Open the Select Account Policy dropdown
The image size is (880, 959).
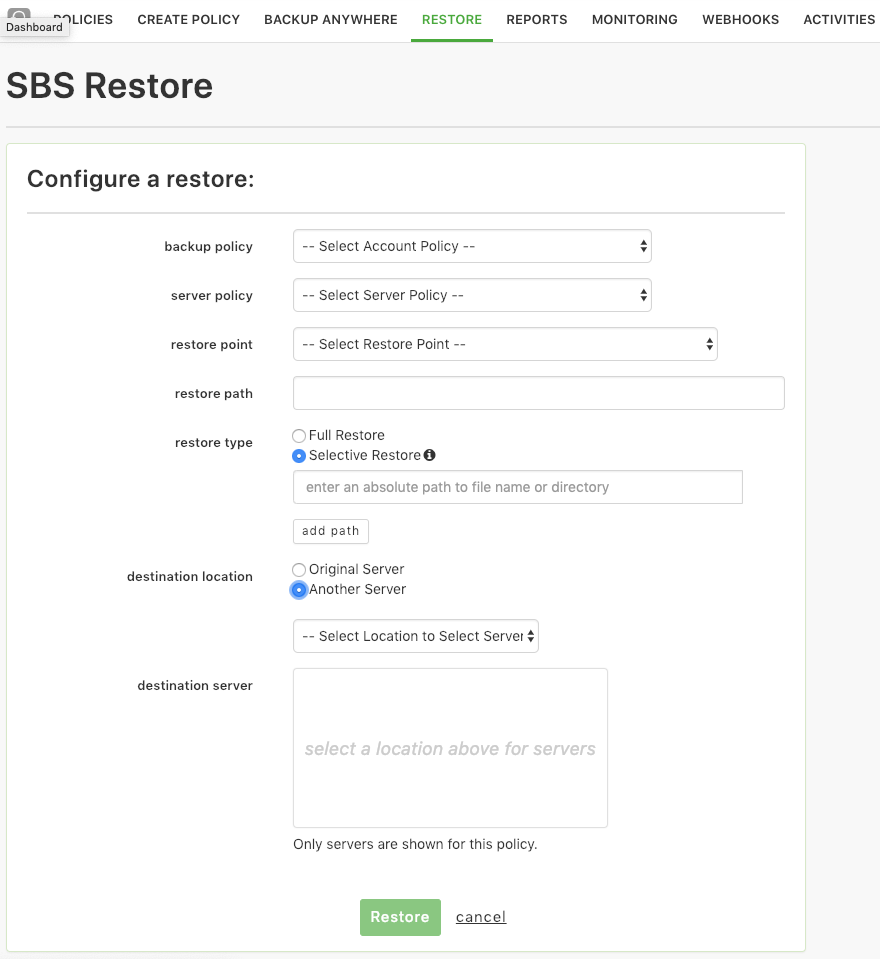click(472, 246)
